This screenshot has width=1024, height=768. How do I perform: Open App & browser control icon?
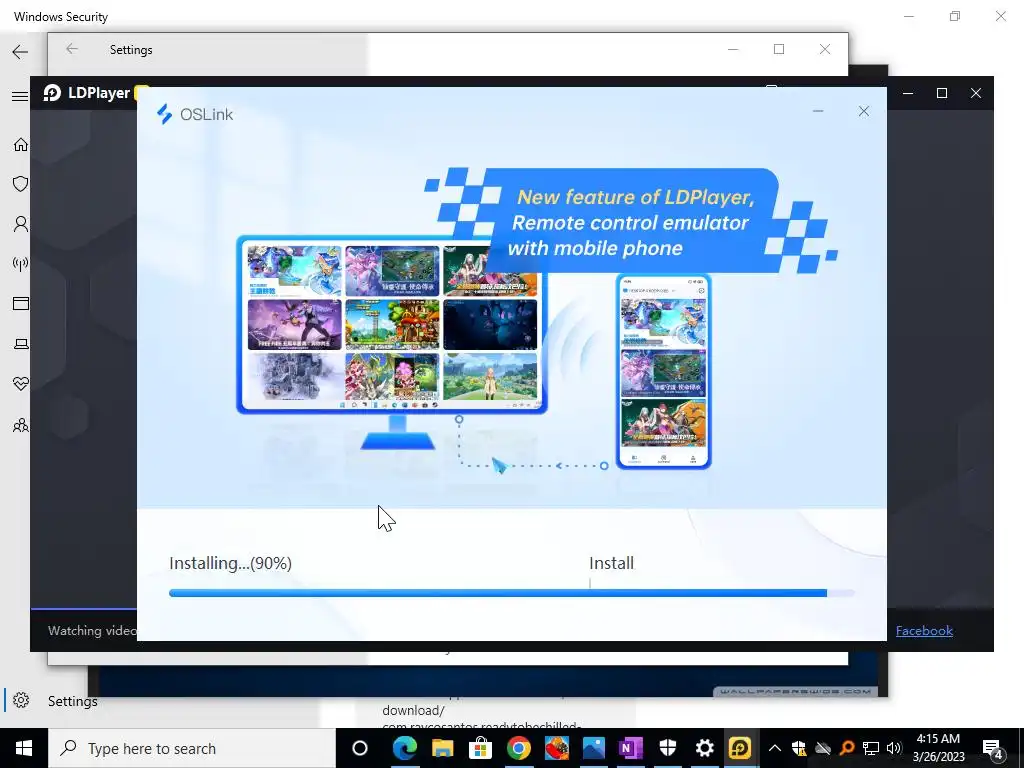coord(21,303)
